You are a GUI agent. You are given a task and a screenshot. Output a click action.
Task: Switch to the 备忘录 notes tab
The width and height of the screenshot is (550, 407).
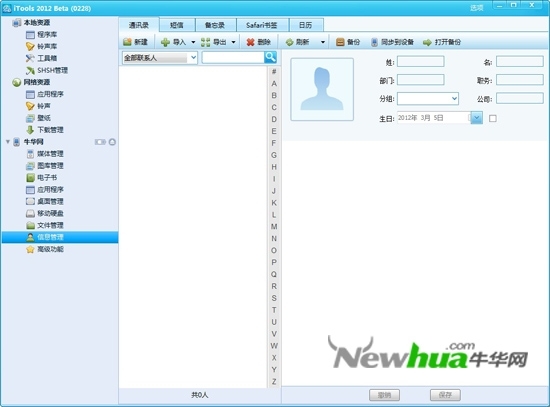click(215, 25)
